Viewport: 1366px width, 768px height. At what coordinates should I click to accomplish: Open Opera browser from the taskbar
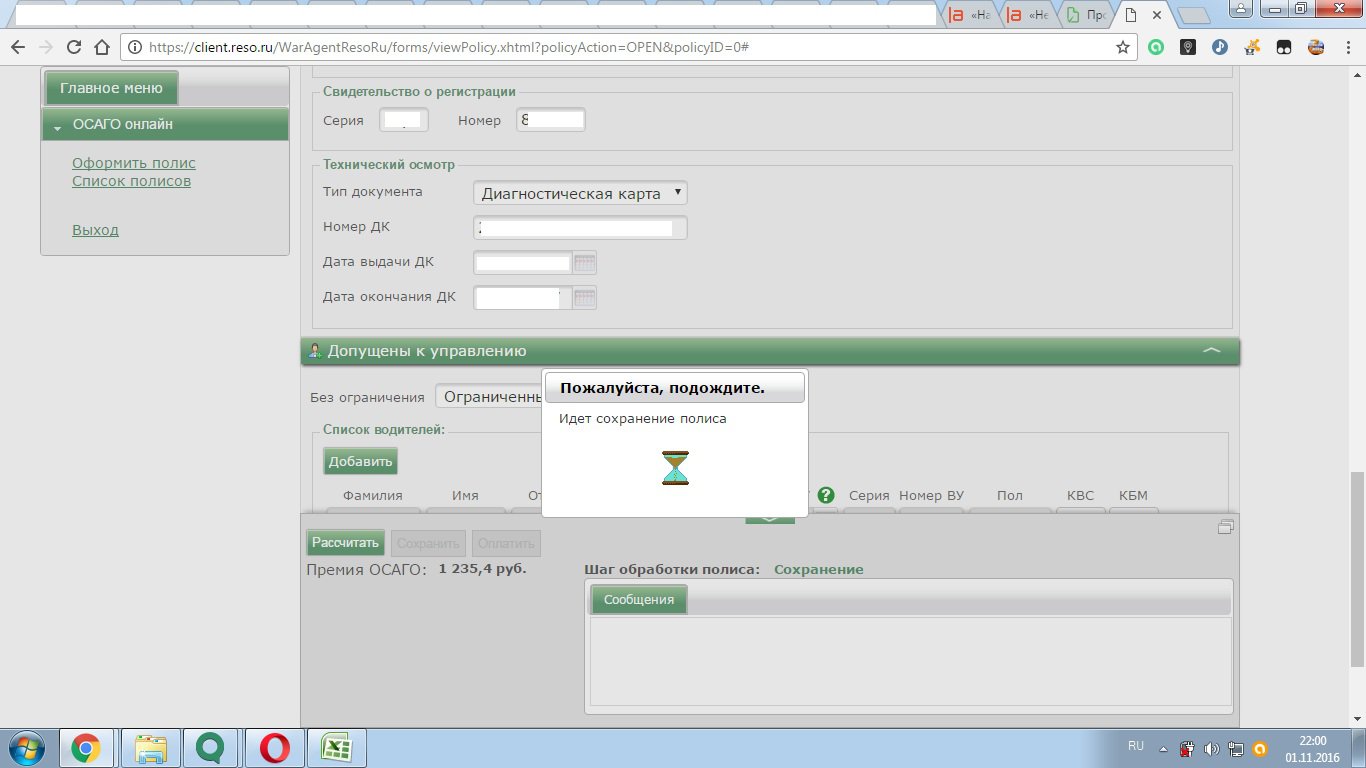pos(275,747)
